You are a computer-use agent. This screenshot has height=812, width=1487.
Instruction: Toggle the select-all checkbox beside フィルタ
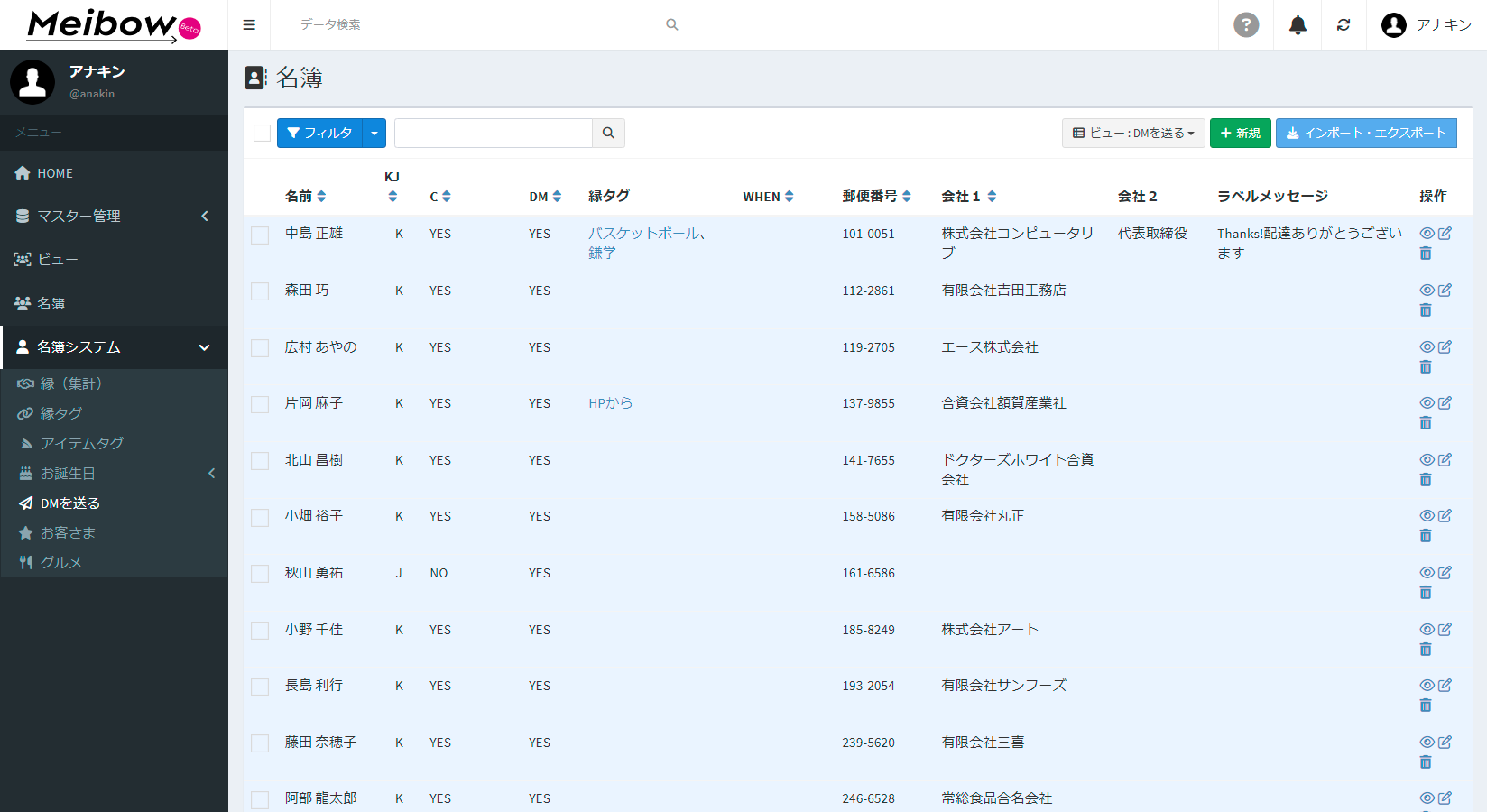coord(263,134)
